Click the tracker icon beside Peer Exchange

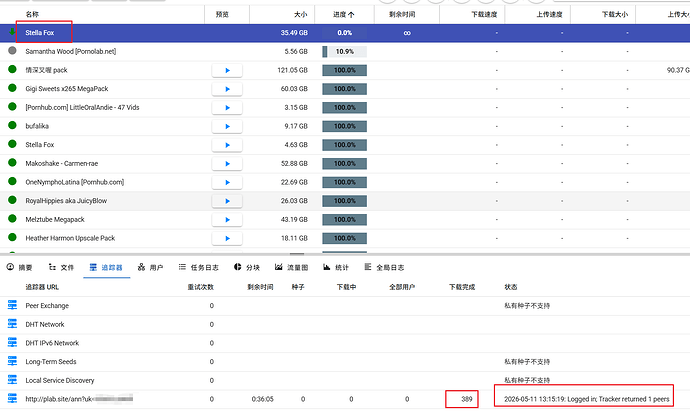12,305
